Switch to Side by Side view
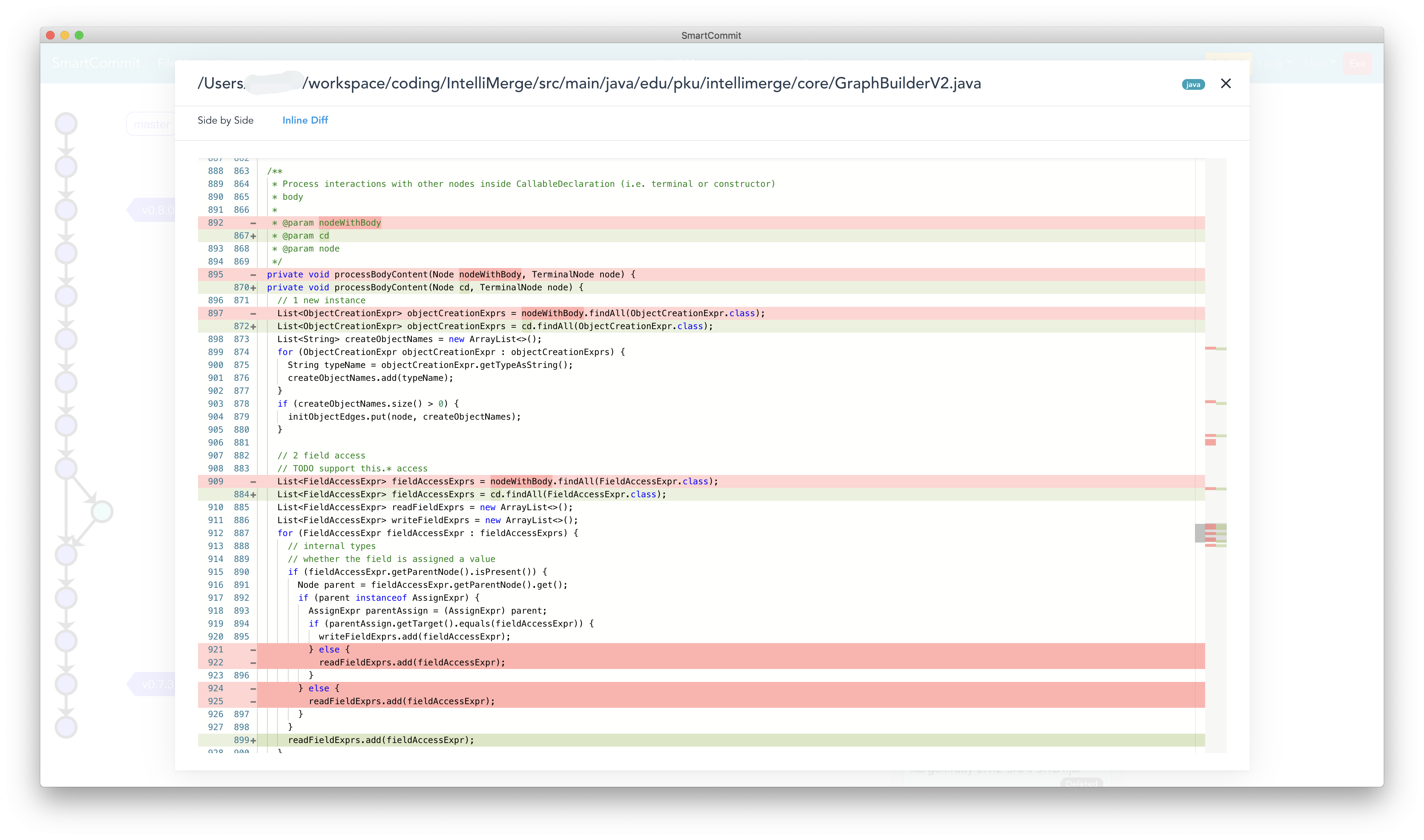The width and height of the screenshot is (1424, 840). (225, 121)
